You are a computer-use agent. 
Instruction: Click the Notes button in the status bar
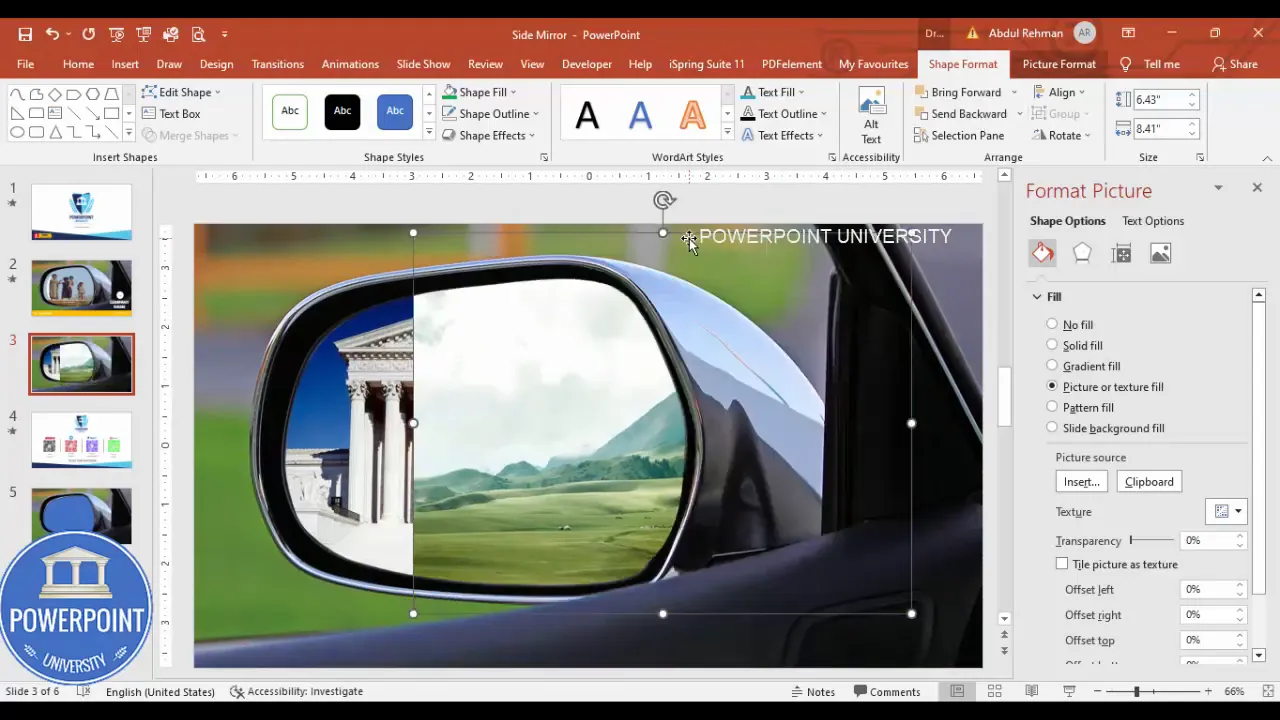(813, 691)
